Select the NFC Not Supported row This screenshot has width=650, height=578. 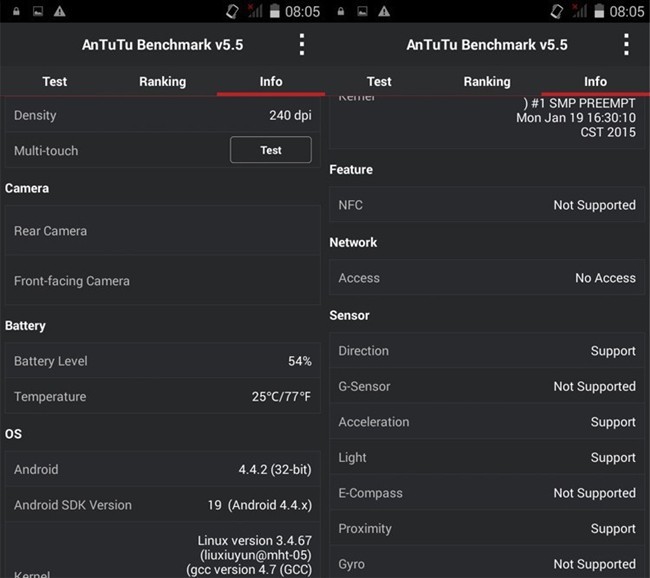(487, 205)
